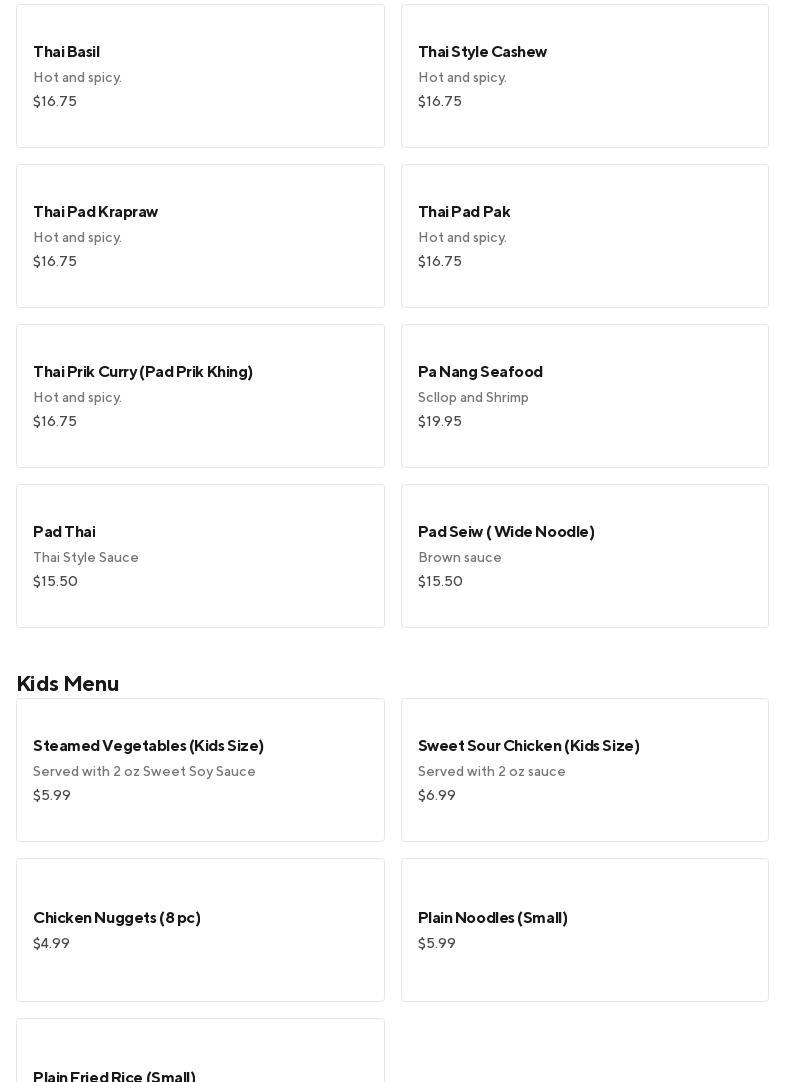Open Steamed Vegetables (Kids Size) item
Viewport: 785px width, 1082px height.
click(200, 770)
